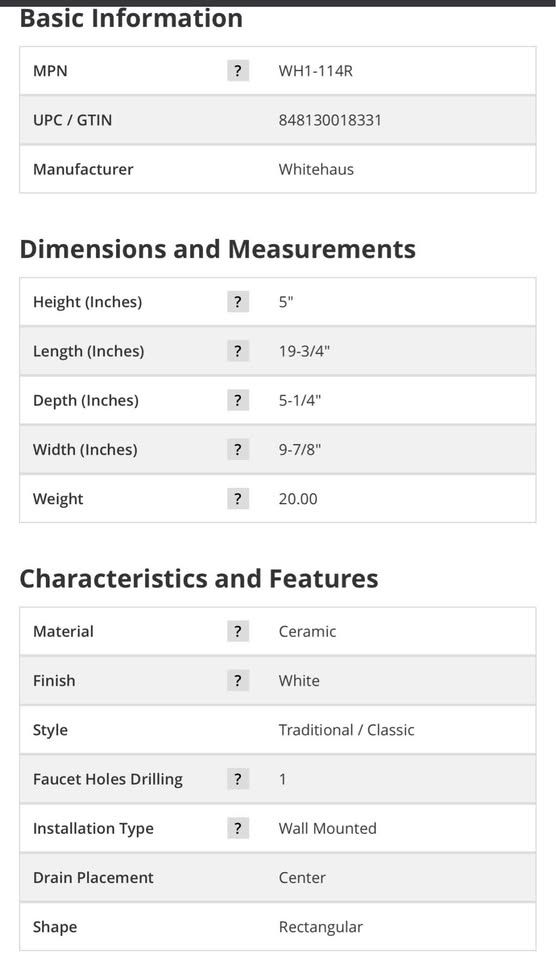556x960 pixels.
Task: Select the Traditional / Classic style value
Action: (x=347, y=730)
